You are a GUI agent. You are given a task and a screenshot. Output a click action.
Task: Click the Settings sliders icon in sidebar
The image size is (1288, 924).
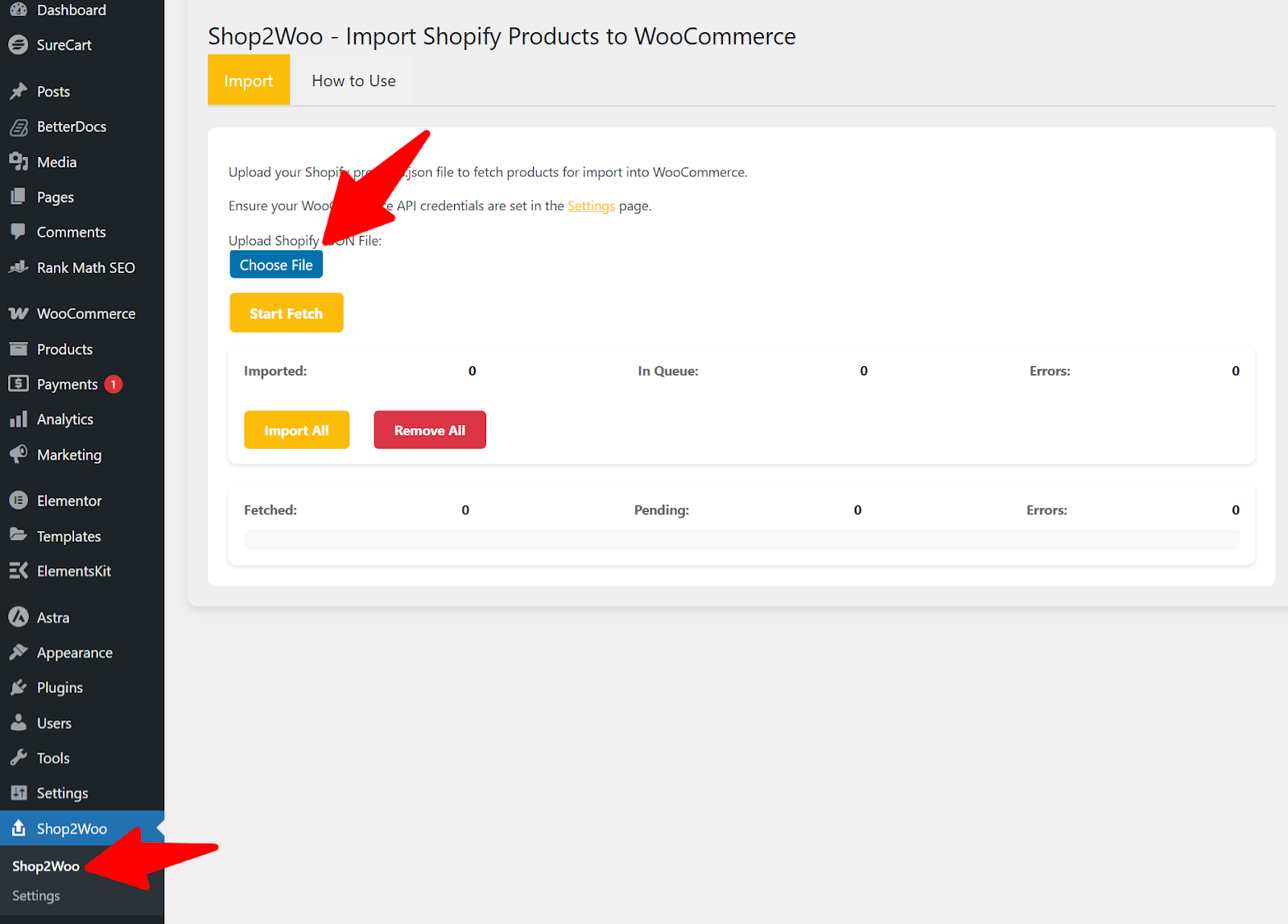coord(18,793)
